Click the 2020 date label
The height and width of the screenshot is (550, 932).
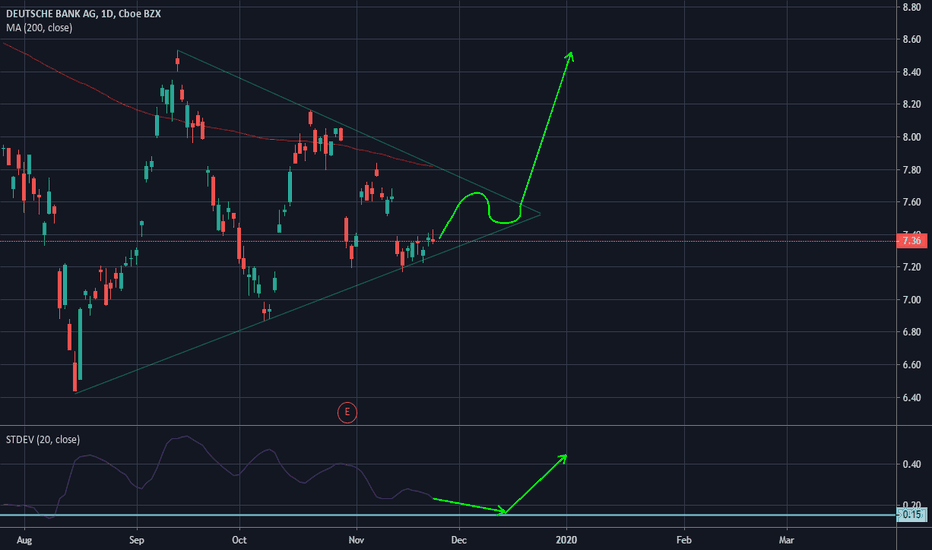[566, 540]
